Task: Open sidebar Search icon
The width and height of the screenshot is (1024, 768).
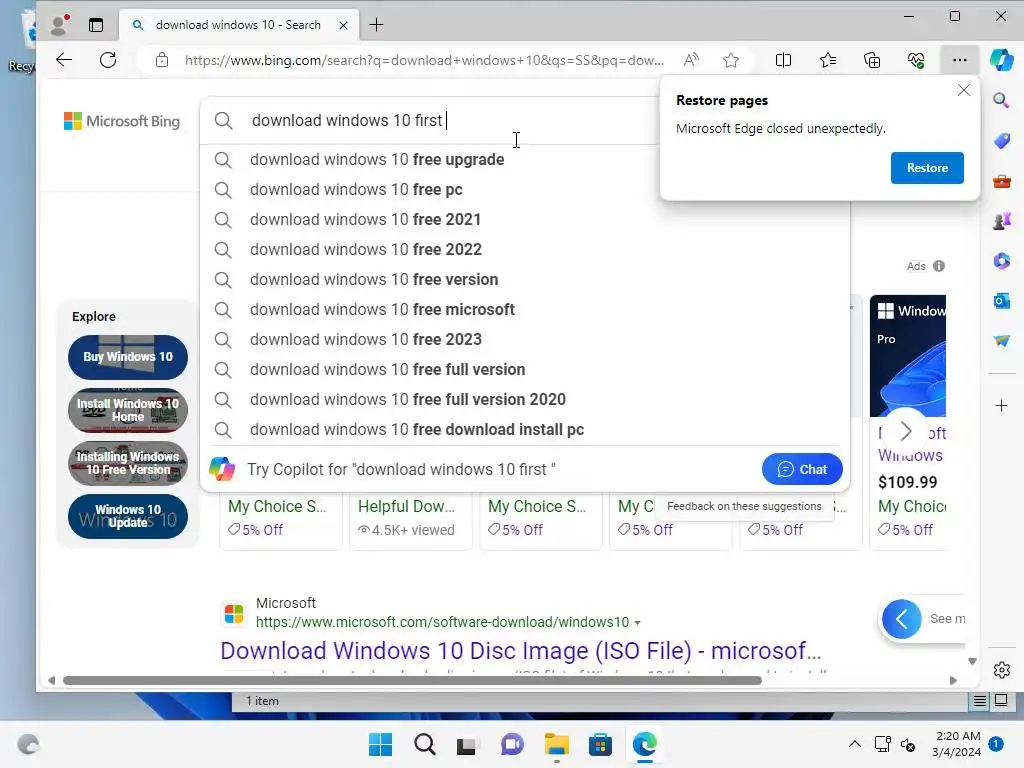Action: click(x=1001, y=100)
